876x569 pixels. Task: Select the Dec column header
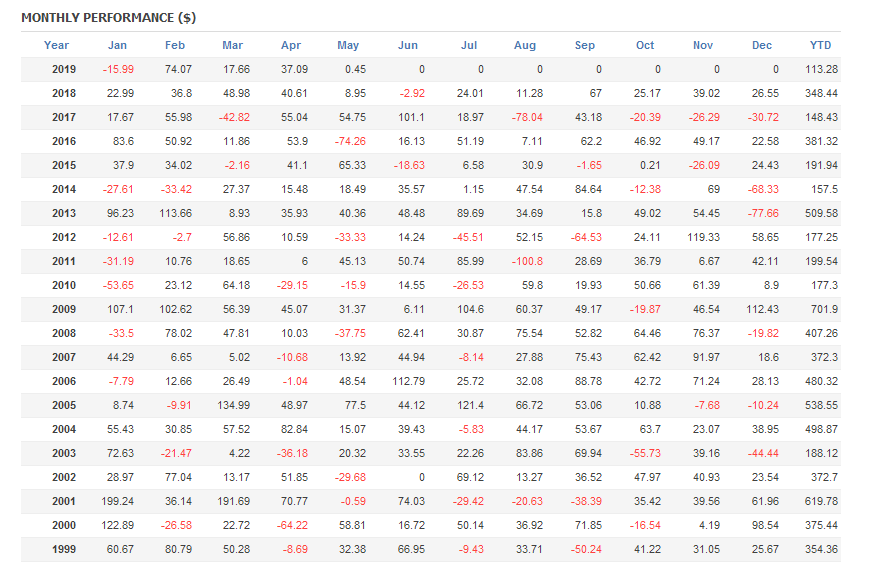pyautogui.click(x=762, y=45)
